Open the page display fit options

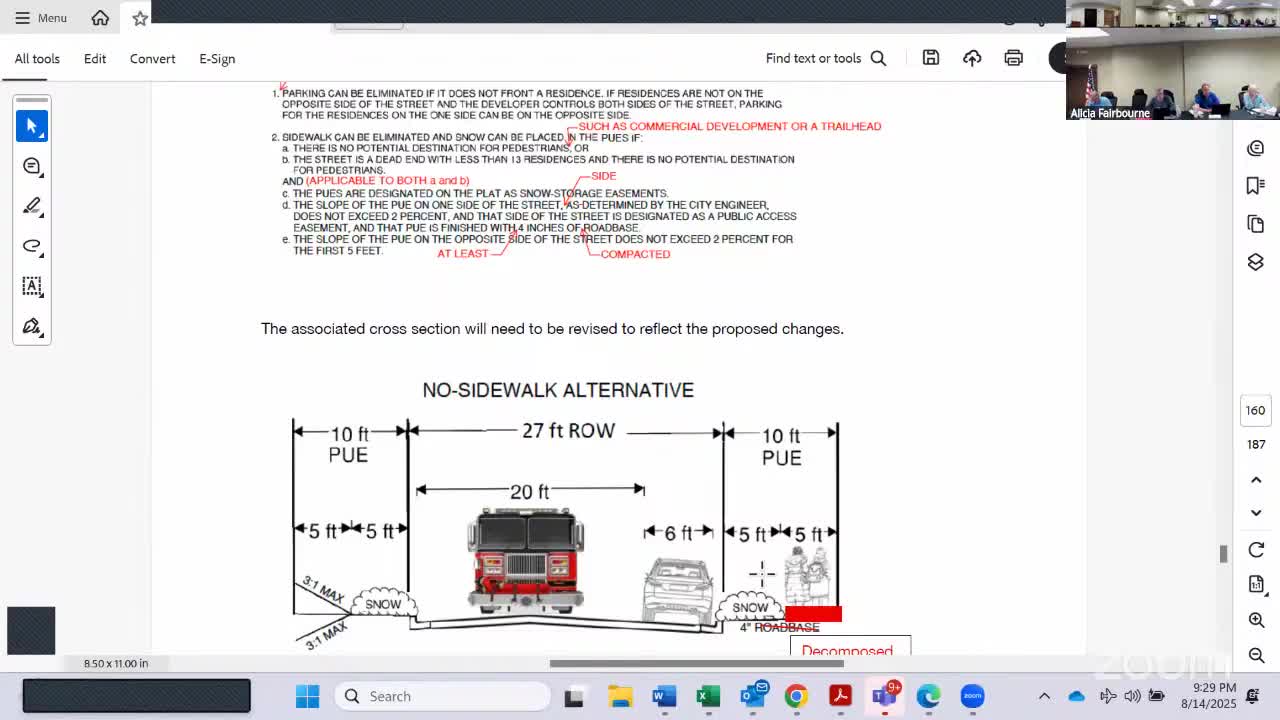point(1256,584)
